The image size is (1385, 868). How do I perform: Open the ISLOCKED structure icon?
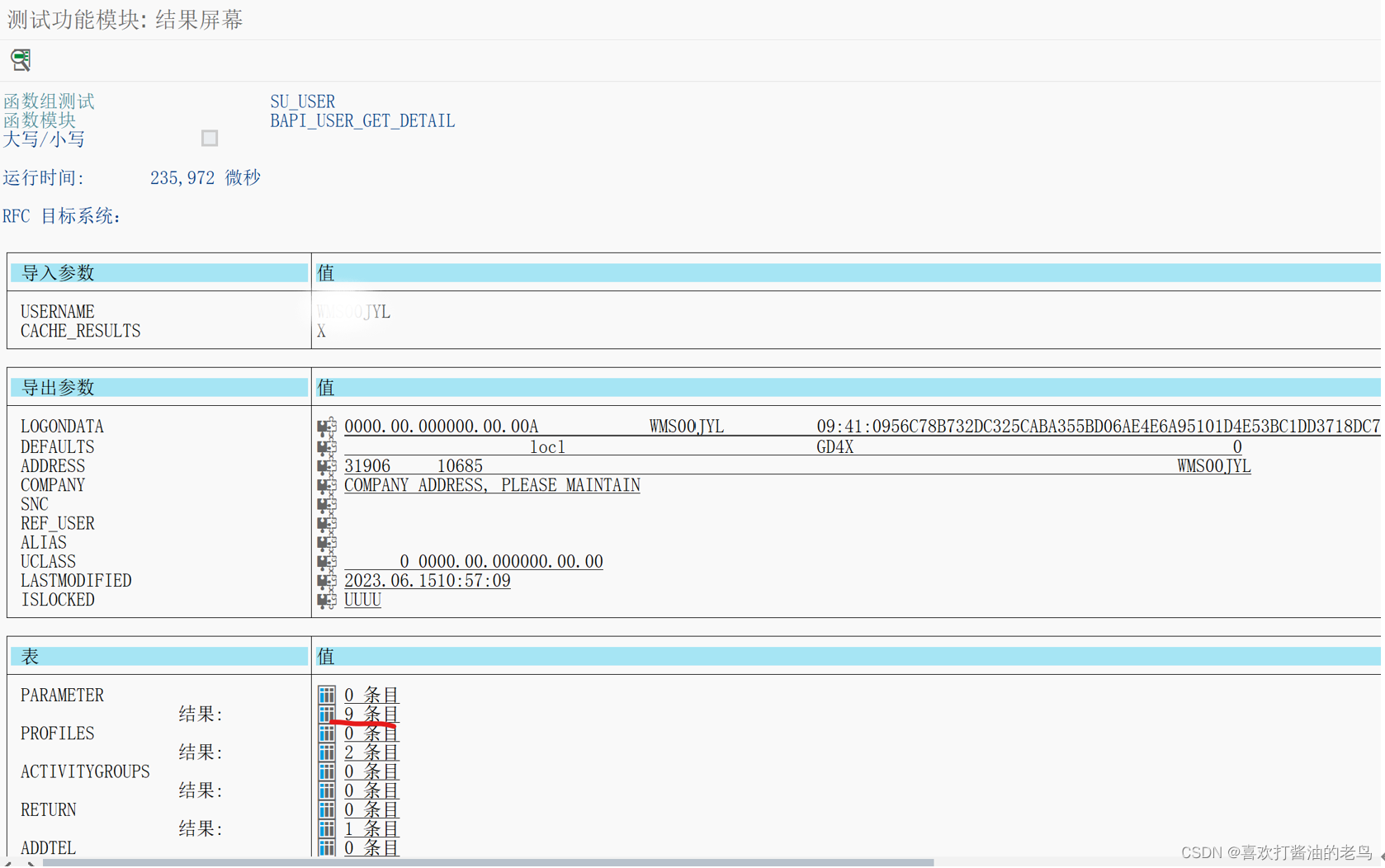coord(327,600)
